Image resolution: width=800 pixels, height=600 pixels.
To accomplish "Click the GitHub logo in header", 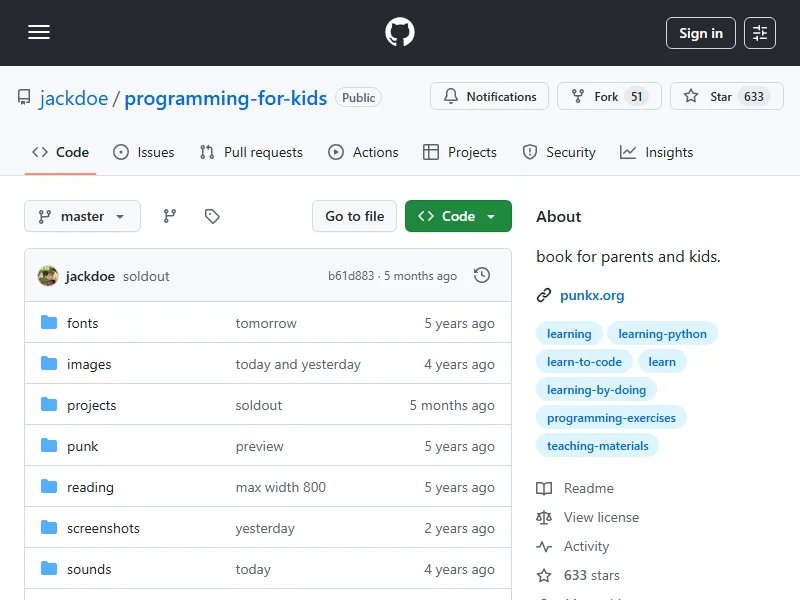I will (x=400, y=33).
